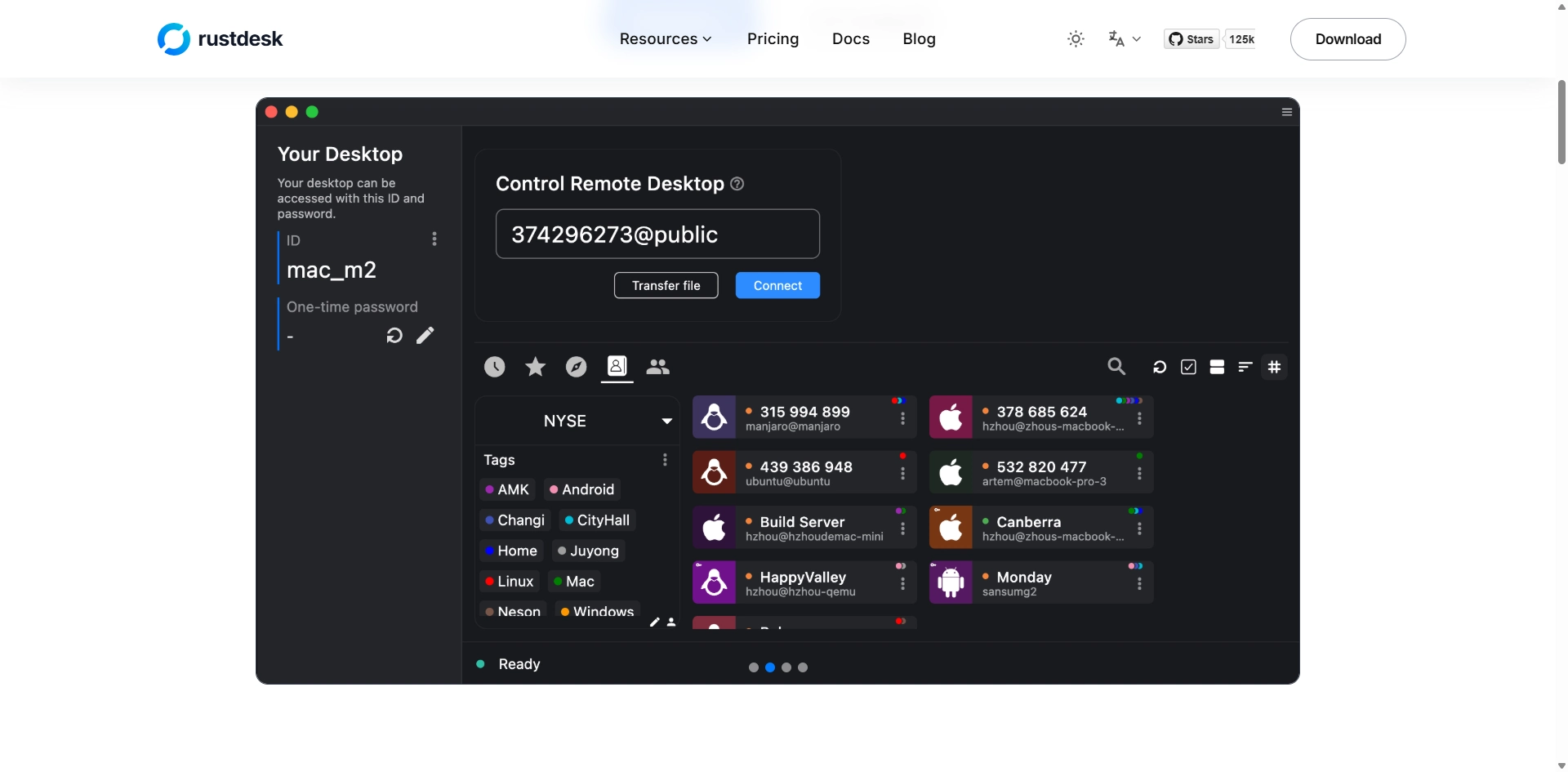Switch to Discovered compass tab
1568x772 pixels.
(576, 367)
